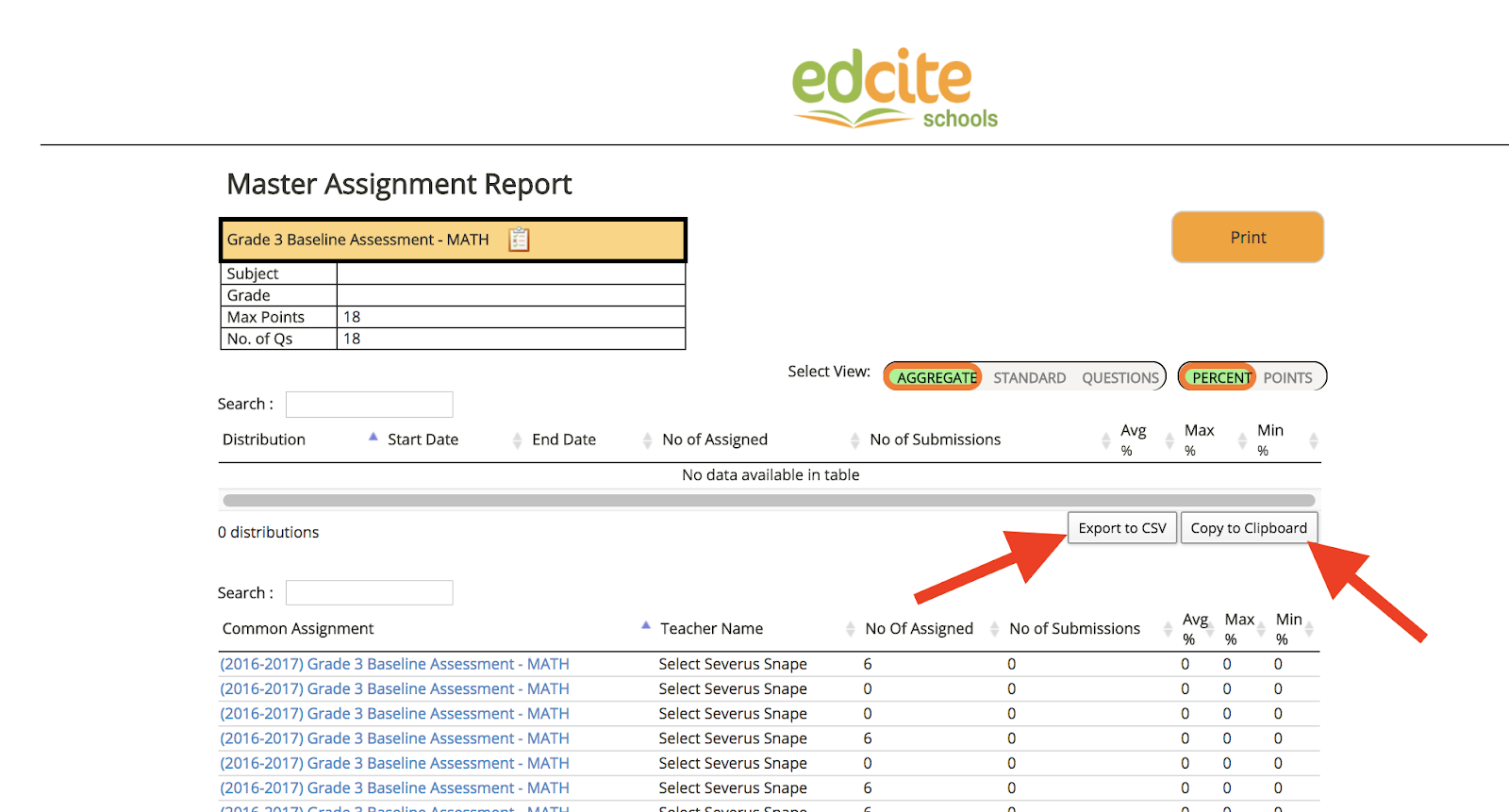
Task: Click the "No data available in table" message
Action: pos(771,475)
